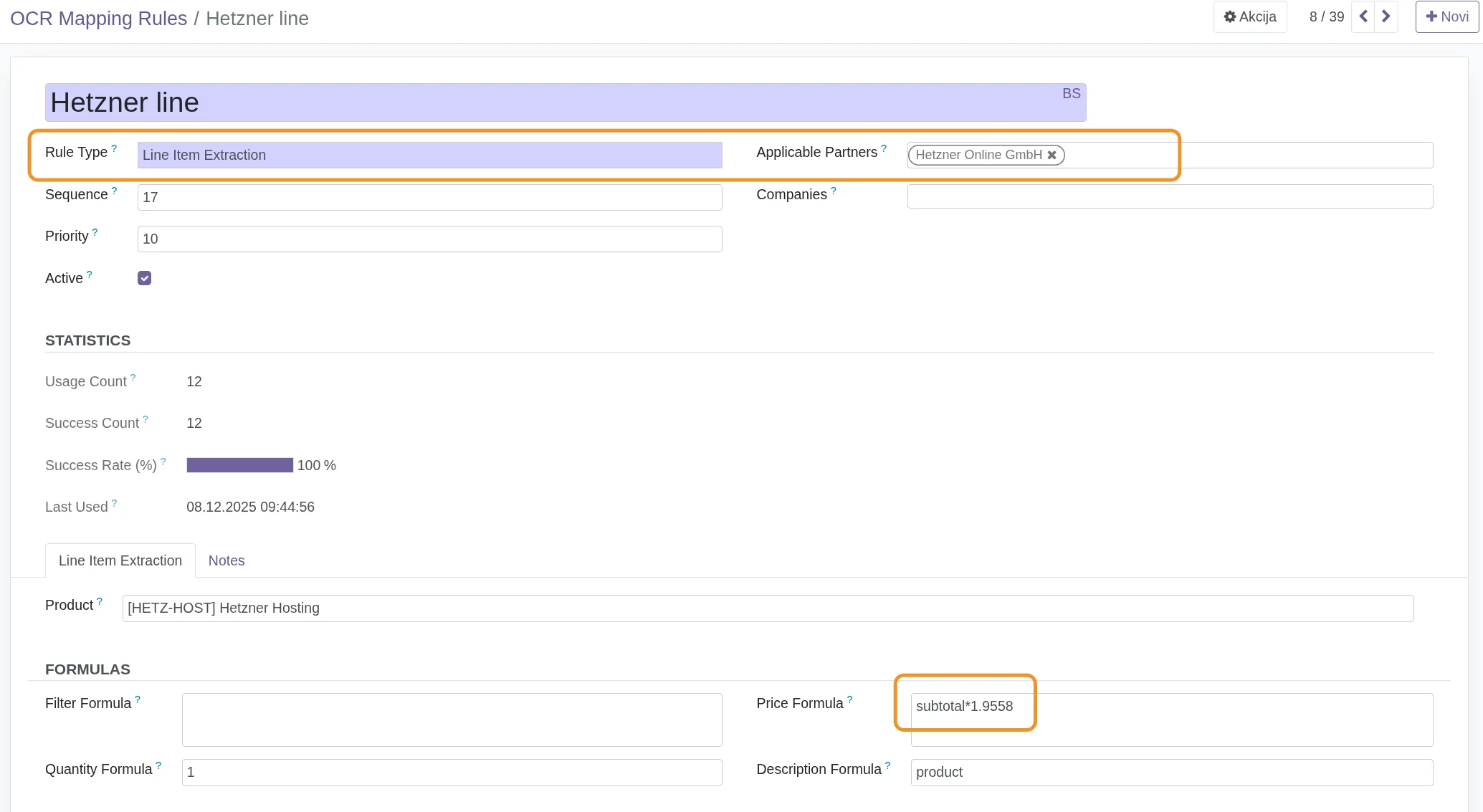Screen dimensions: 1483x812
Task: Click help icon beside Applicable Partners
Action: coord(884,148)
